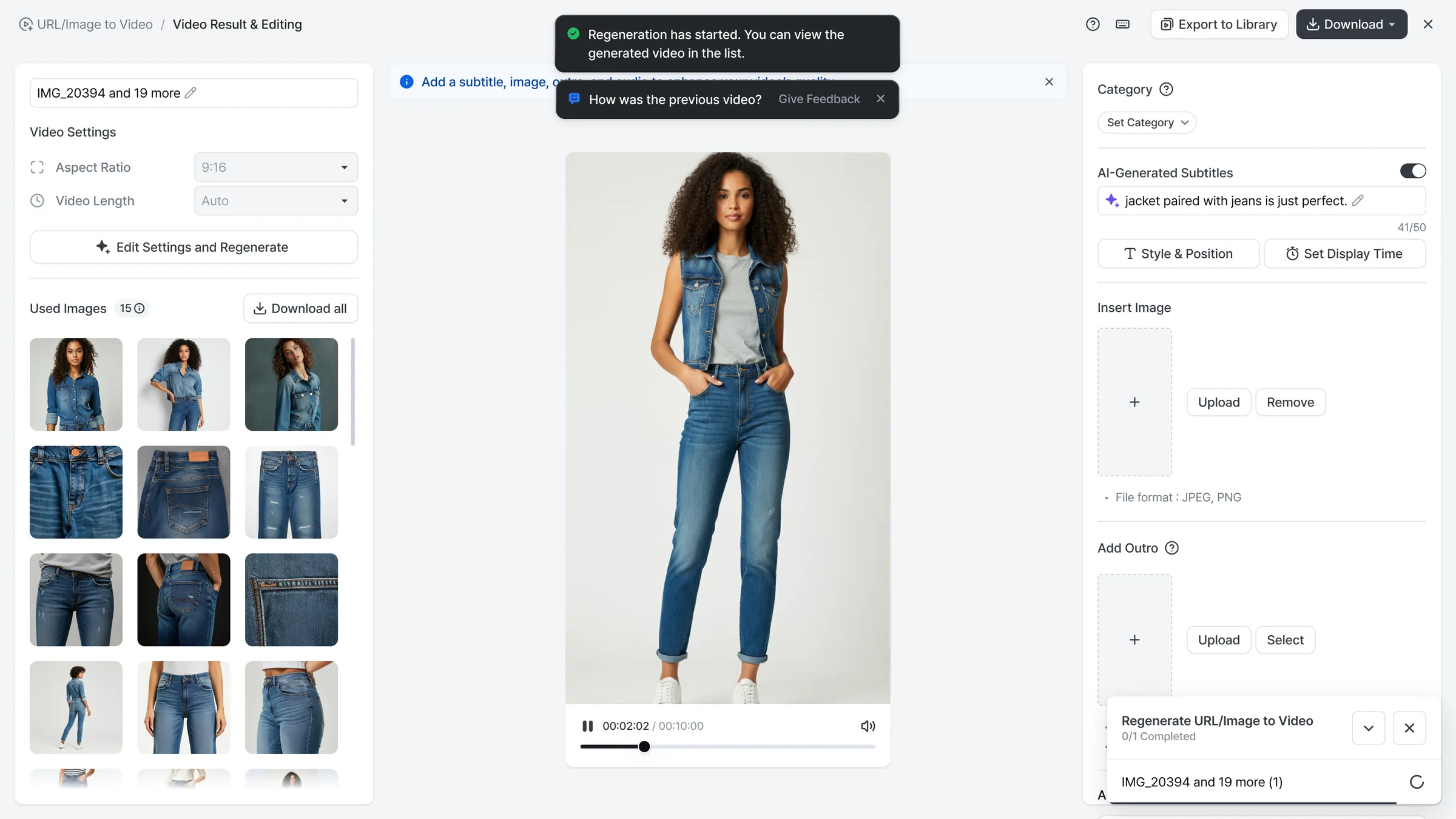Click the plus in Insert Image box
Viewport: 1456px width, 819px height.
click(1134, 402)
